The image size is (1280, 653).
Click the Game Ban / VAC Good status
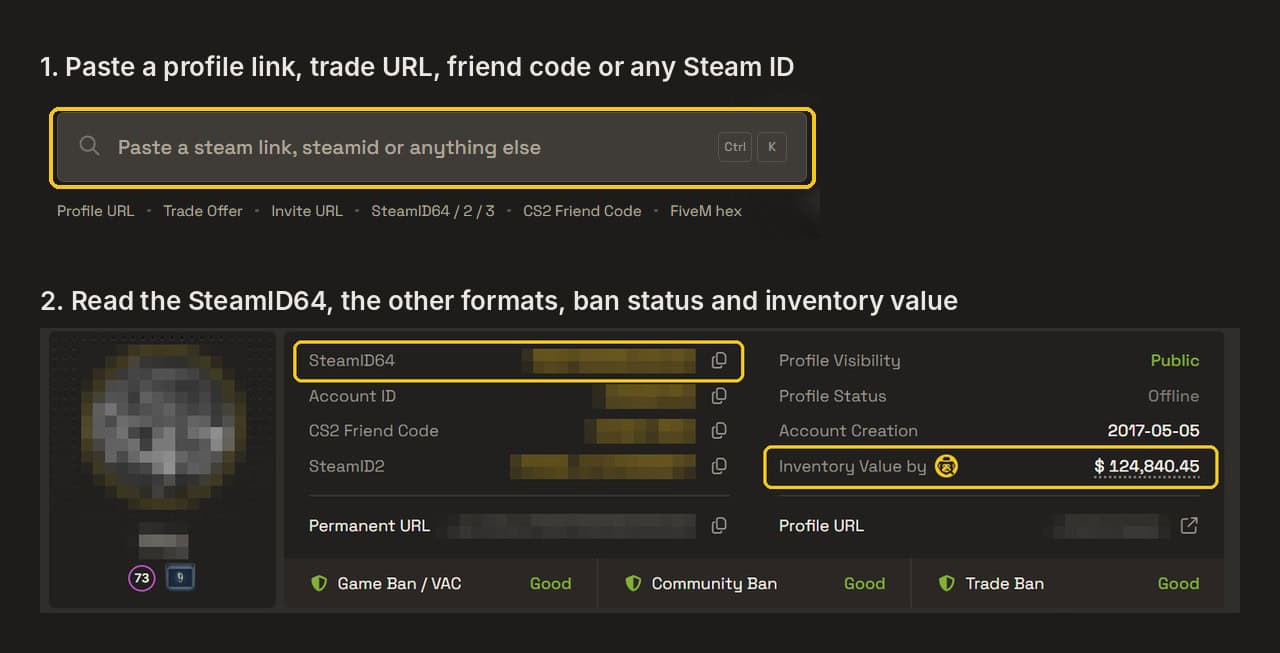(550, 583)
